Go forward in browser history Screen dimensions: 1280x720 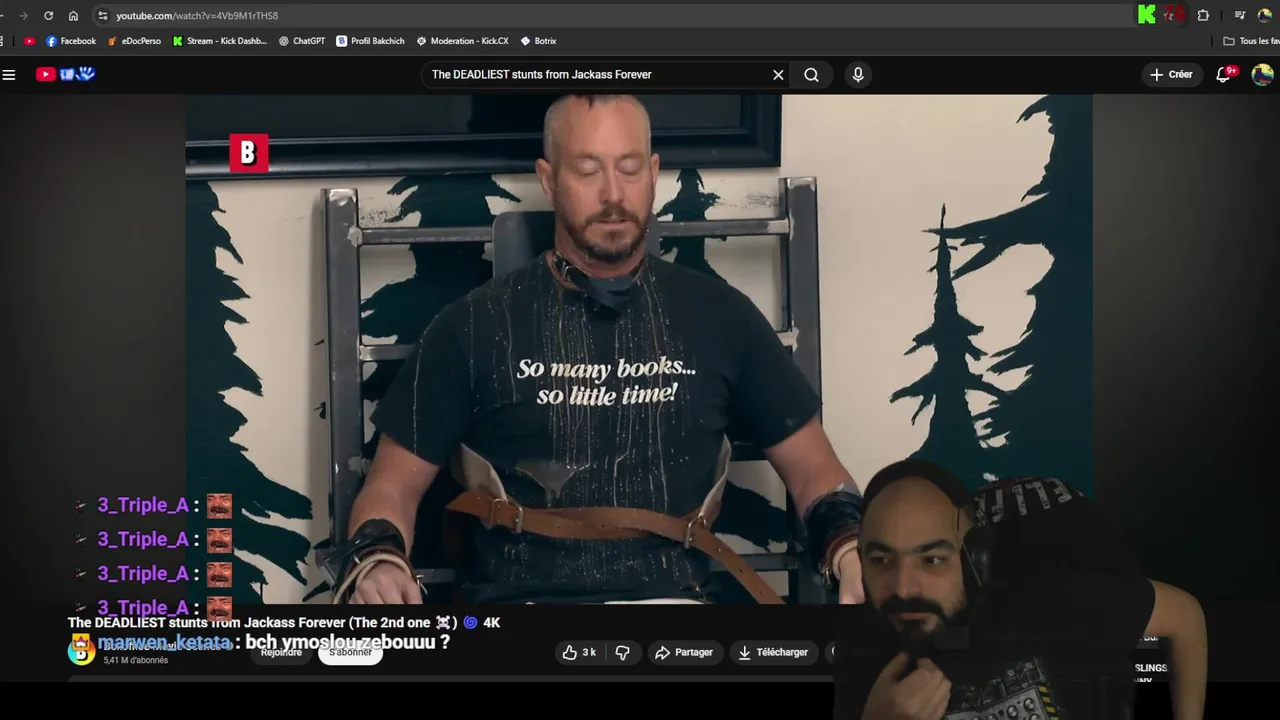pyautogui.click(x=23, y=15)
